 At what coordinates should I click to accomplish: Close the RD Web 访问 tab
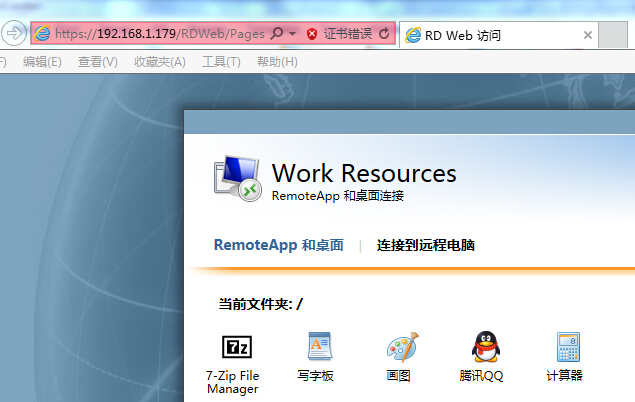click(588, 35)
